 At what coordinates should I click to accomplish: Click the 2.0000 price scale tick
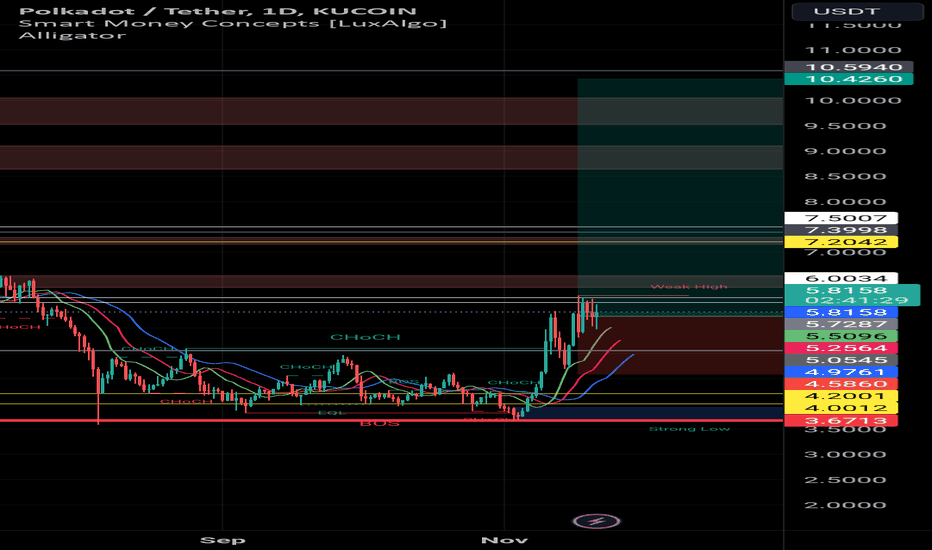(x=845, y=505)
